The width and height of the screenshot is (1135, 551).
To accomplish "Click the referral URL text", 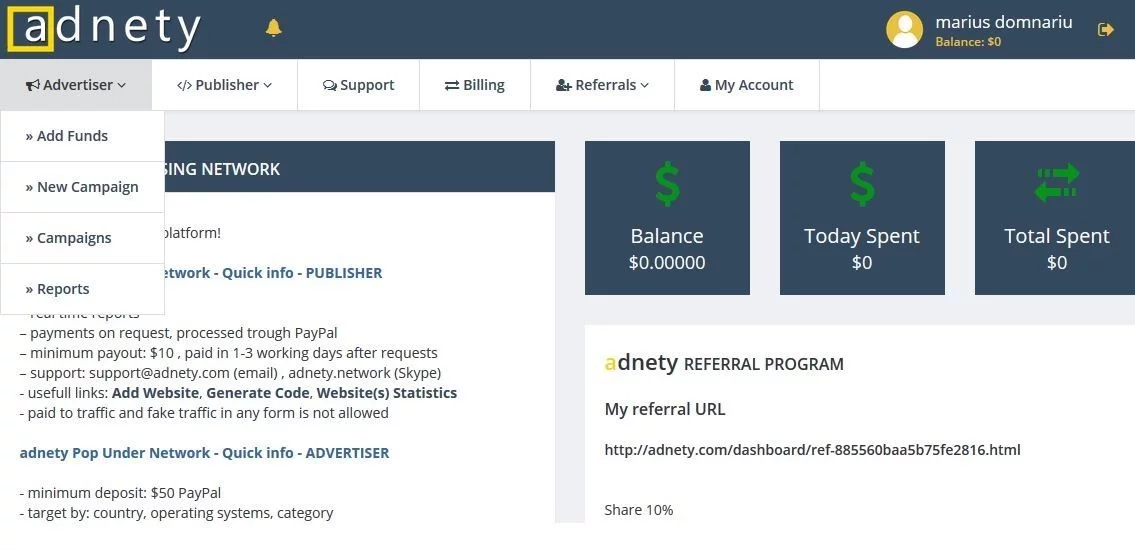I will (812, 450).
